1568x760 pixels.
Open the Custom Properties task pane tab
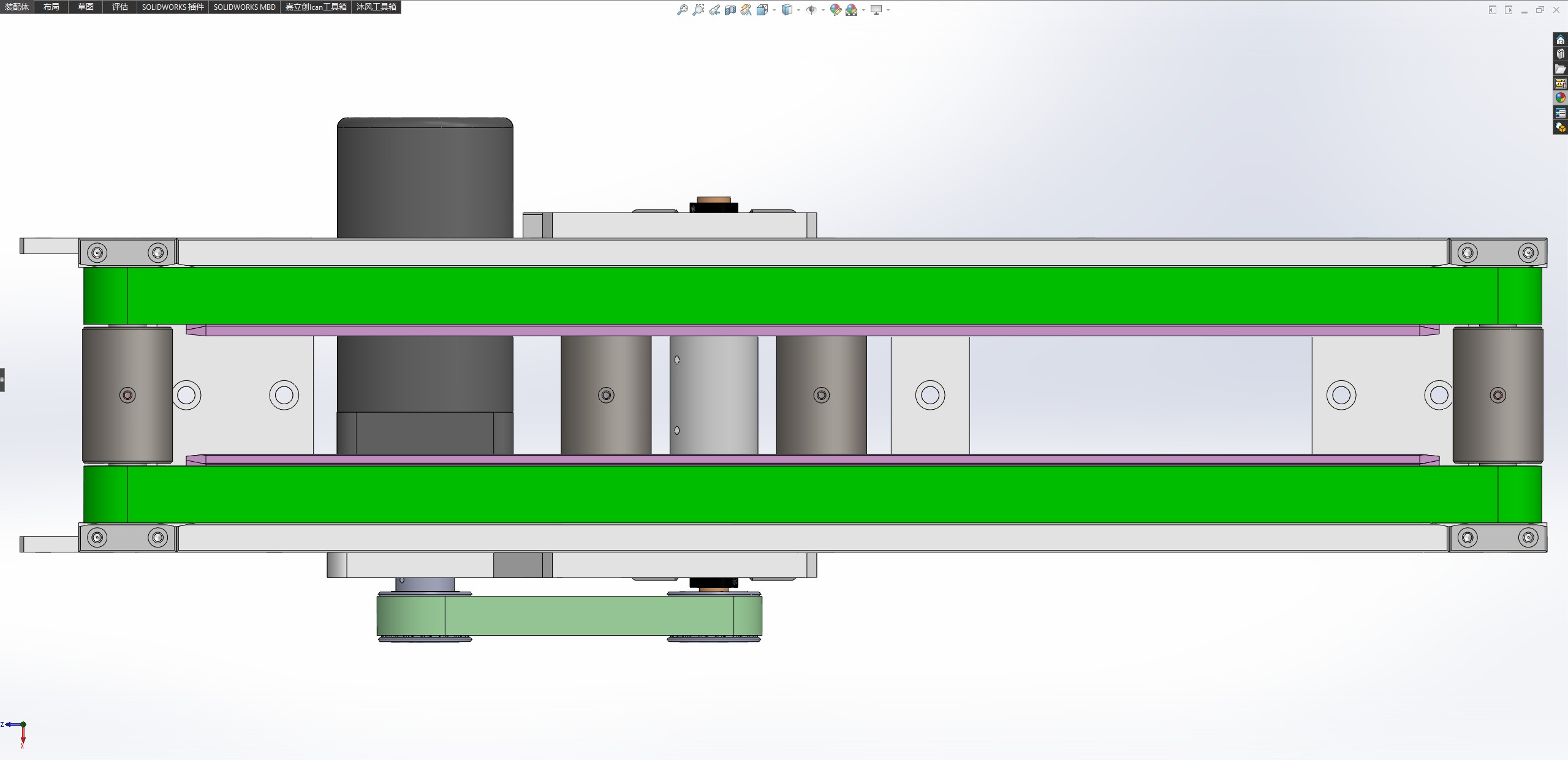point(1560,113)
